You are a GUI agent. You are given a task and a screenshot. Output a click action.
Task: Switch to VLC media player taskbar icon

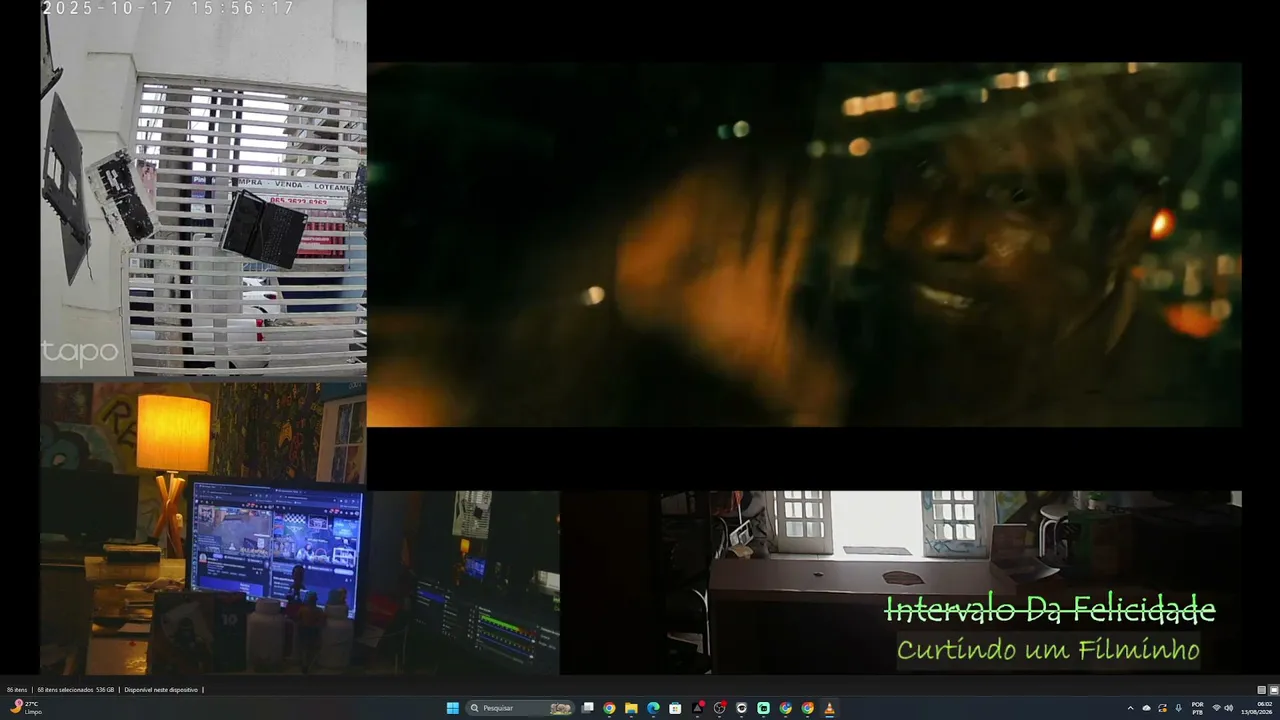click(829, 708)
